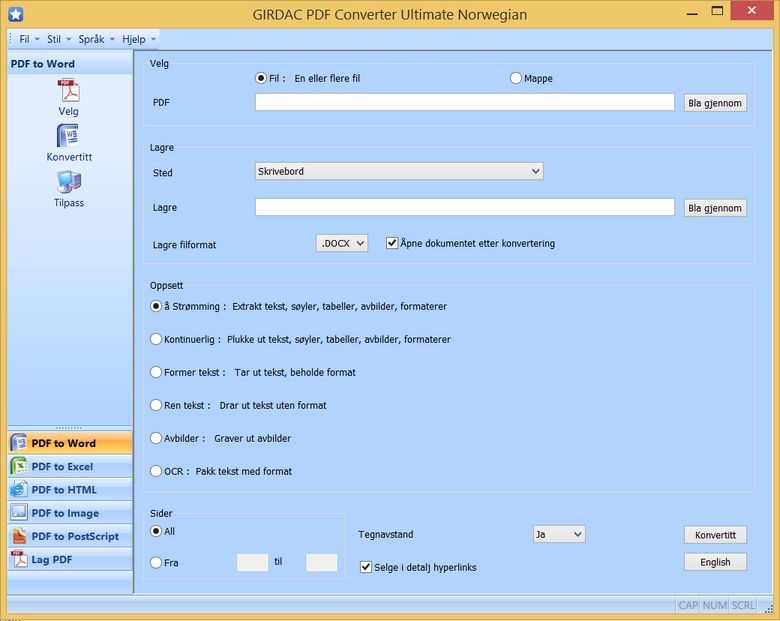
Task: Choose the Avbilder layout option
Action: point(156,438)
